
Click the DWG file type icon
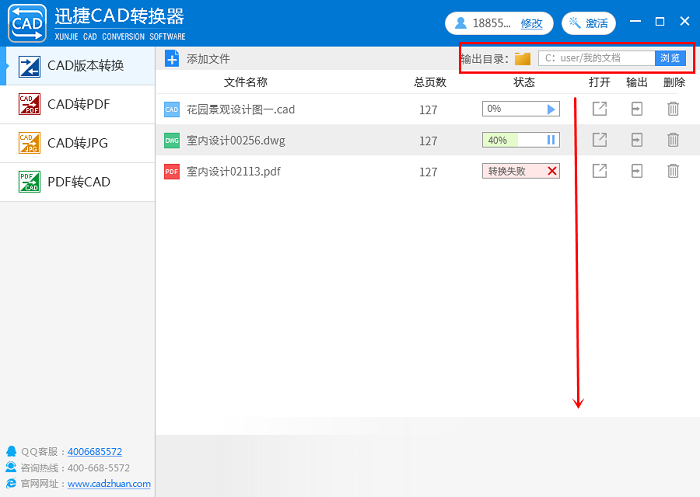click(172, 141)
